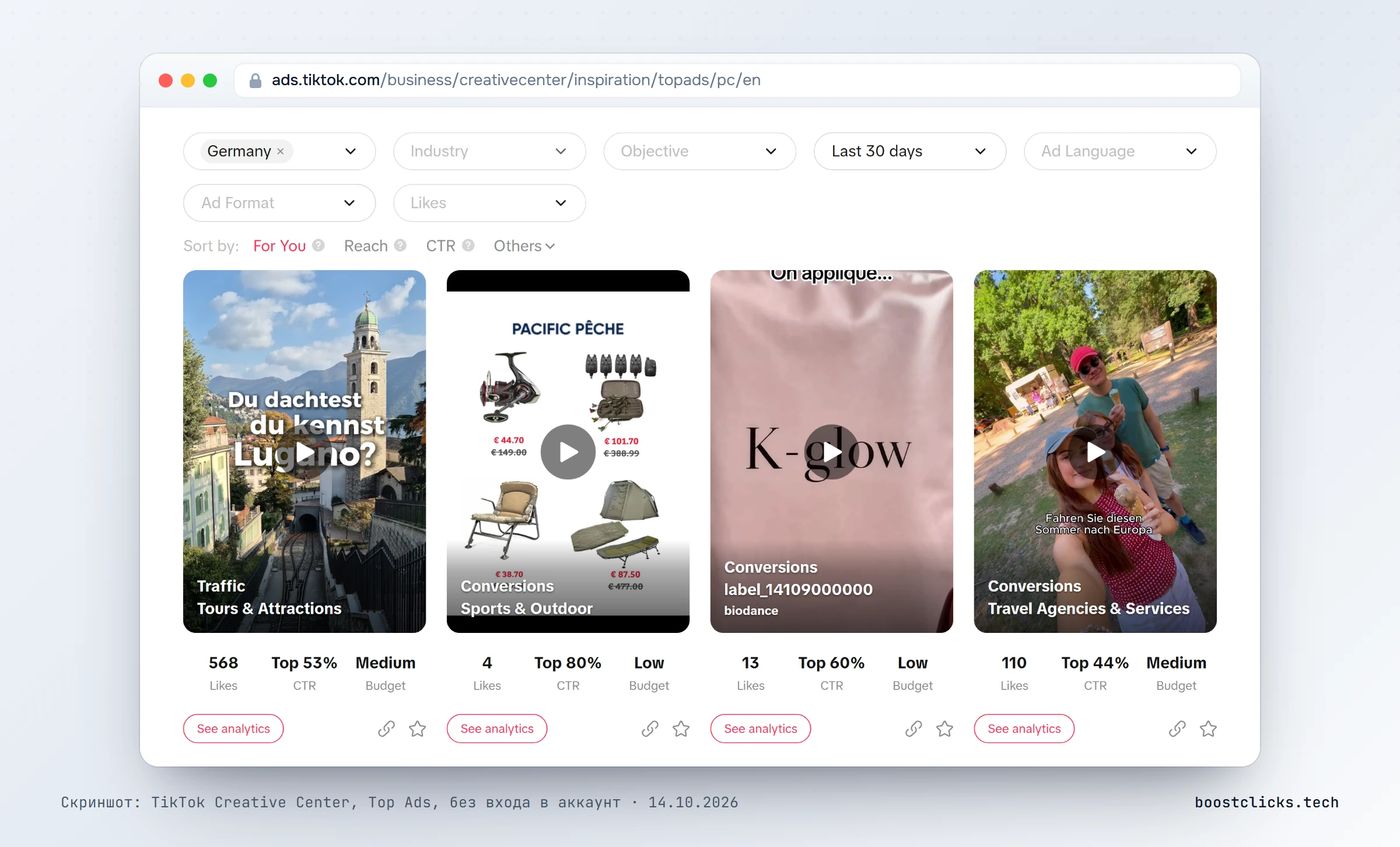Copy link of the Travel Agencies ad

click(1177, 729)
